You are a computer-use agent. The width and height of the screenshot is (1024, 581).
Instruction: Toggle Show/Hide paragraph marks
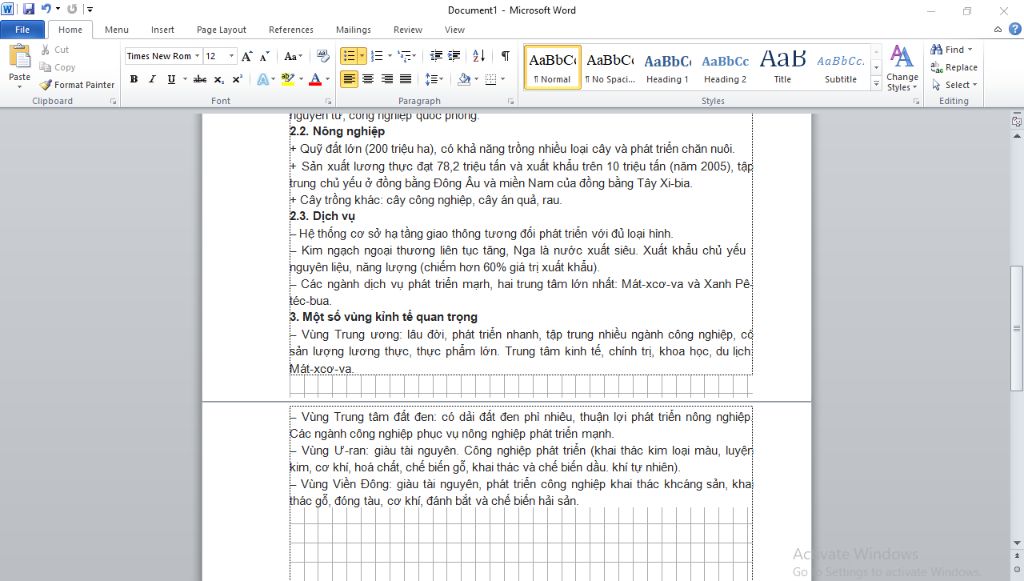click(505, 56)
